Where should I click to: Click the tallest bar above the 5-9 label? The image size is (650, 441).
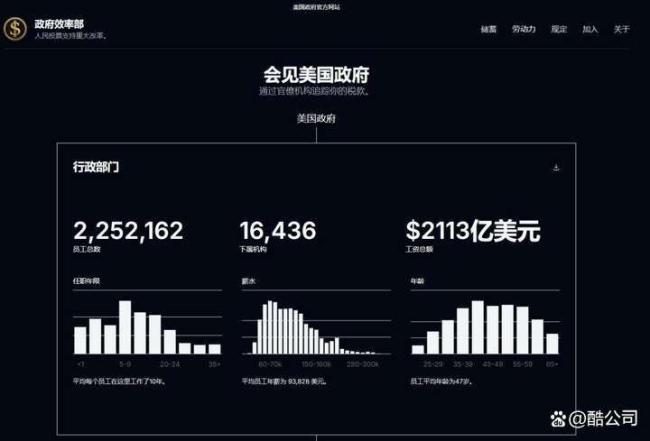tap(125, 327)
